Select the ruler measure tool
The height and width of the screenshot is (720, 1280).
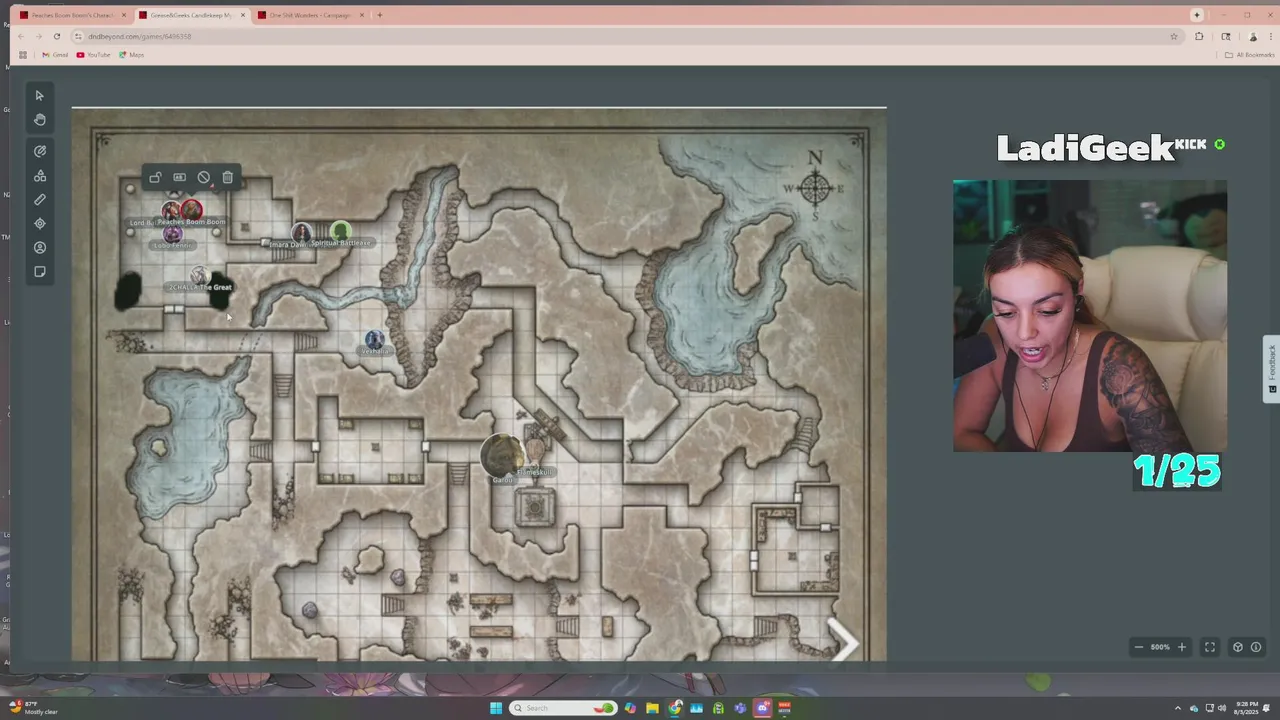pos(40,200)
